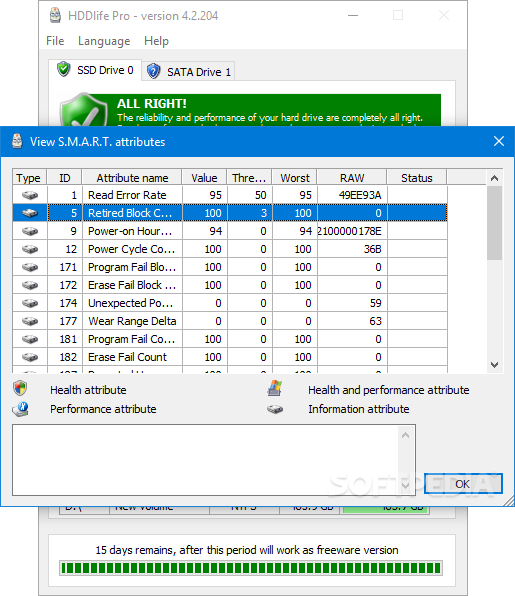Screen dimensions: 515x596
Task: Sort by the Type column header
Action: coord(29,178)
